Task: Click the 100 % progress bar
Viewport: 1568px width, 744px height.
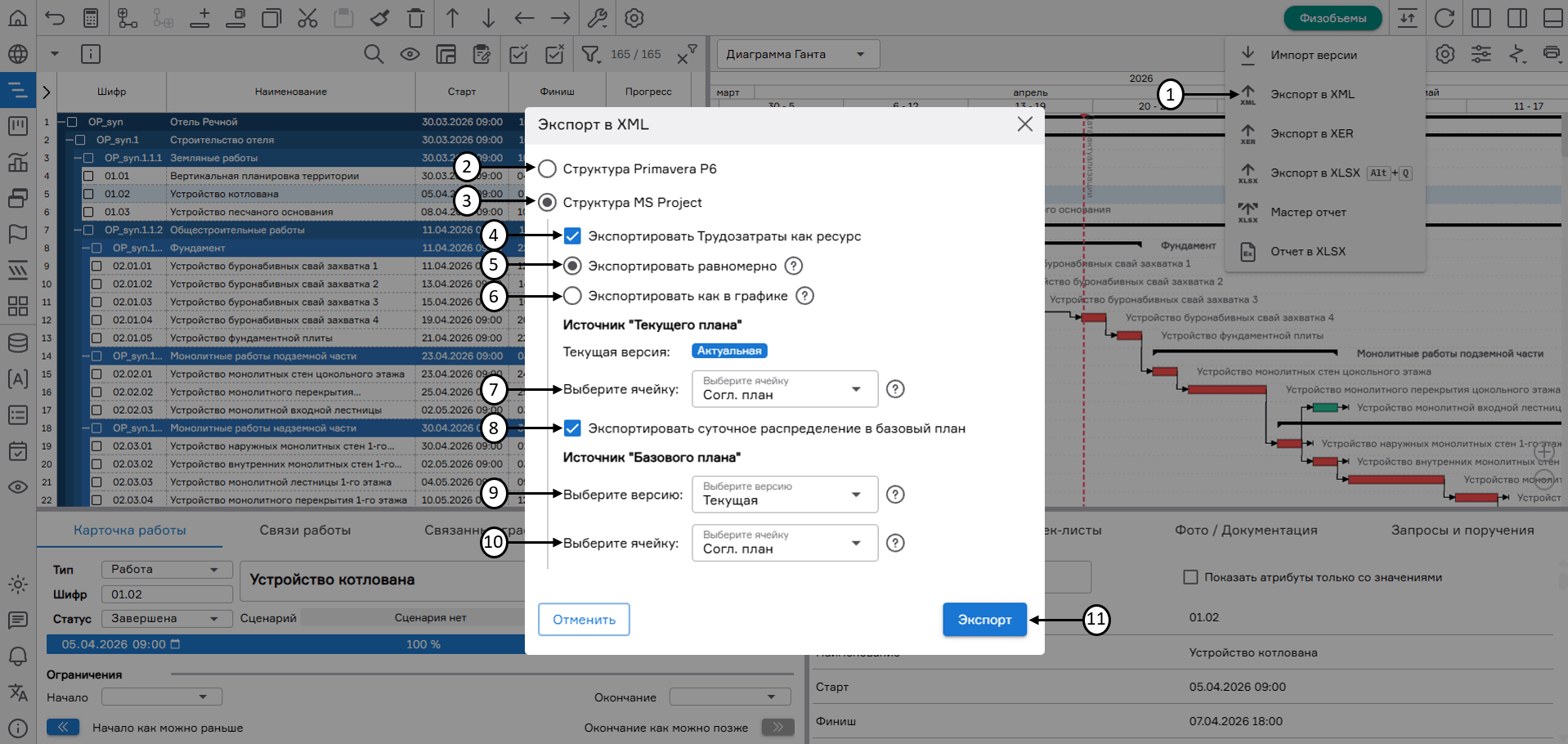Action: point(423,644)
